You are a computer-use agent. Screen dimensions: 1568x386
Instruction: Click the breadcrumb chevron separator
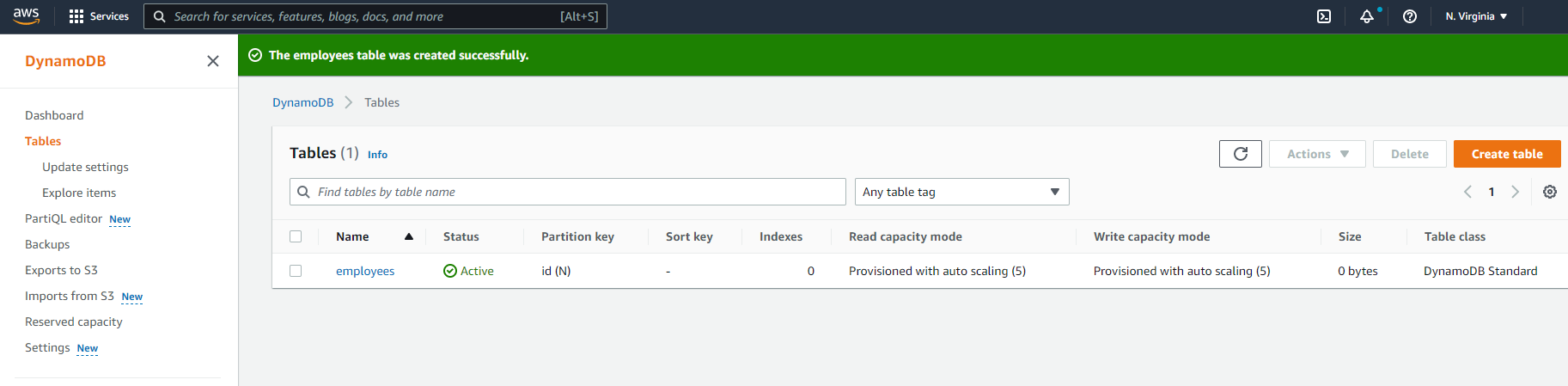point(349,102)
